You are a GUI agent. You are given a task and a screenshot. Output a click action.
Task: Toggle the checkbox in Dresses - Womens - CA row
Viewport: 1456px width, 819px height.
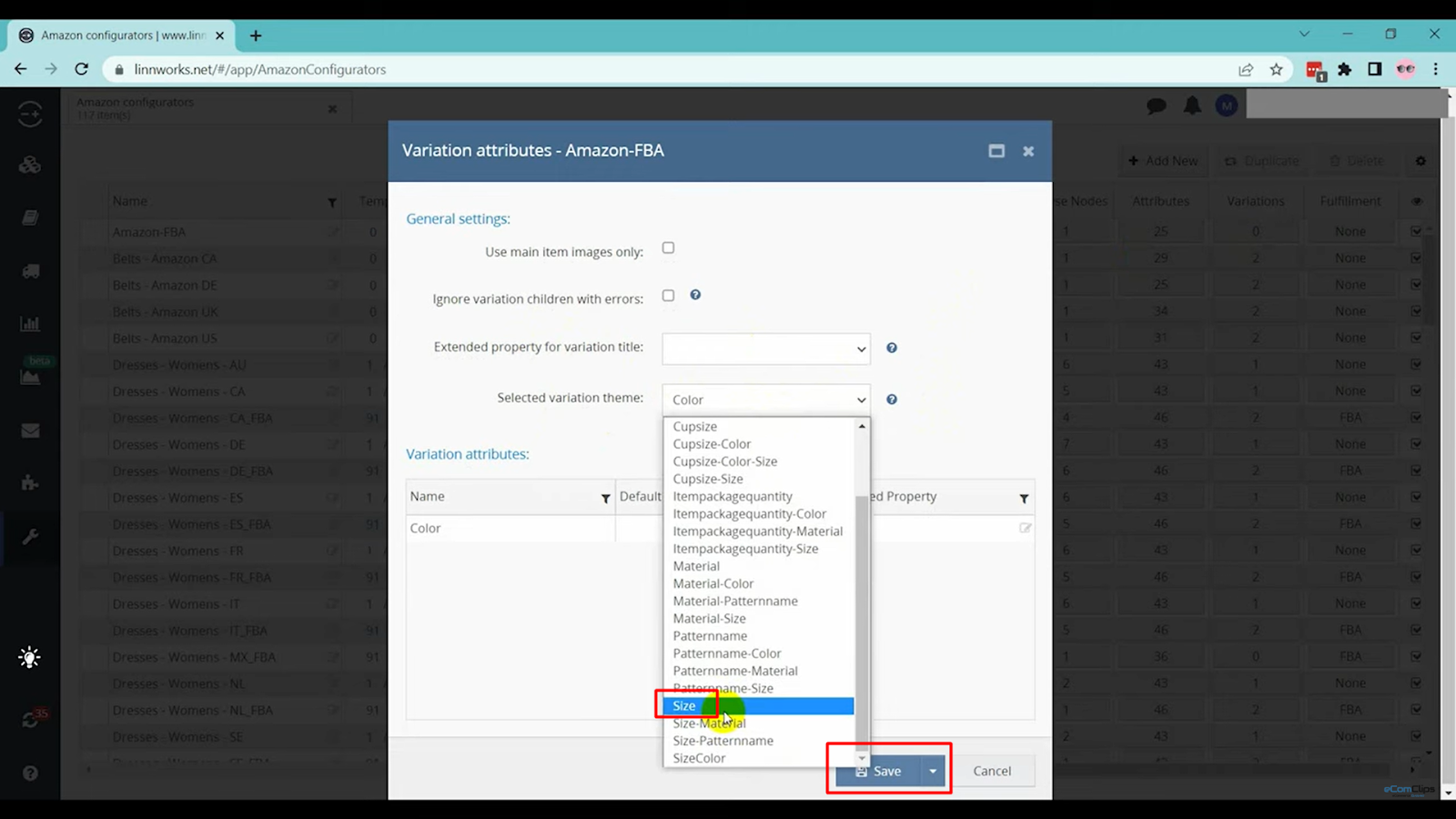(1416, 390)
